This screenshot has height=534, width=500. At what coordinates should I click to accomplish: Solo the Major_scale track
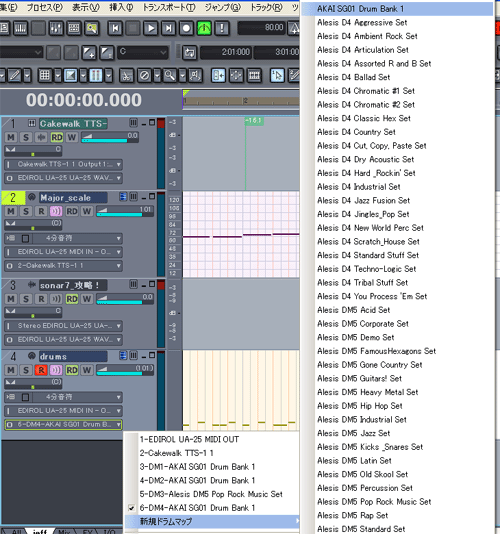[x=26, y=211]
